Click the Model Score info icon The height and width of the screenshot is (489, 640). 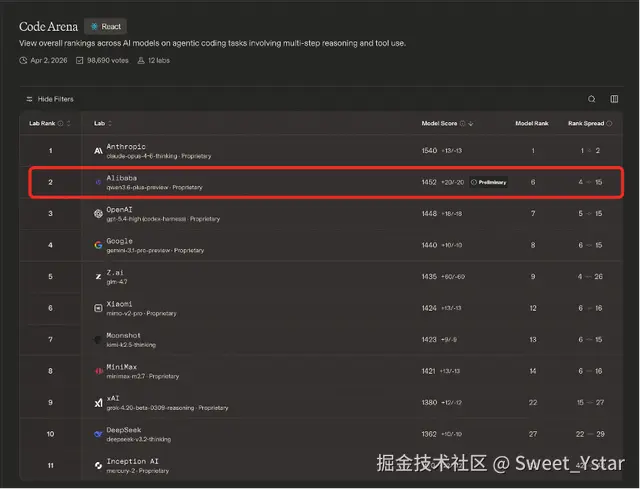point(462,123)
